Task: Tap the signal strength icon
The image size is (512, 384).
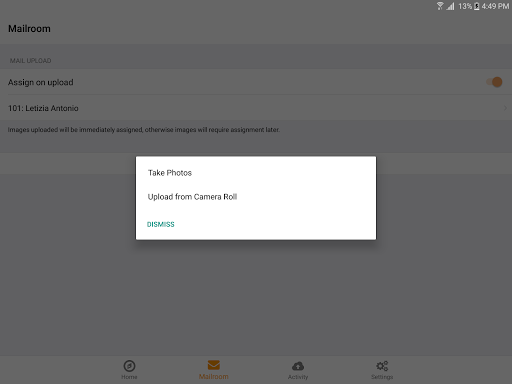Action: 450,6
